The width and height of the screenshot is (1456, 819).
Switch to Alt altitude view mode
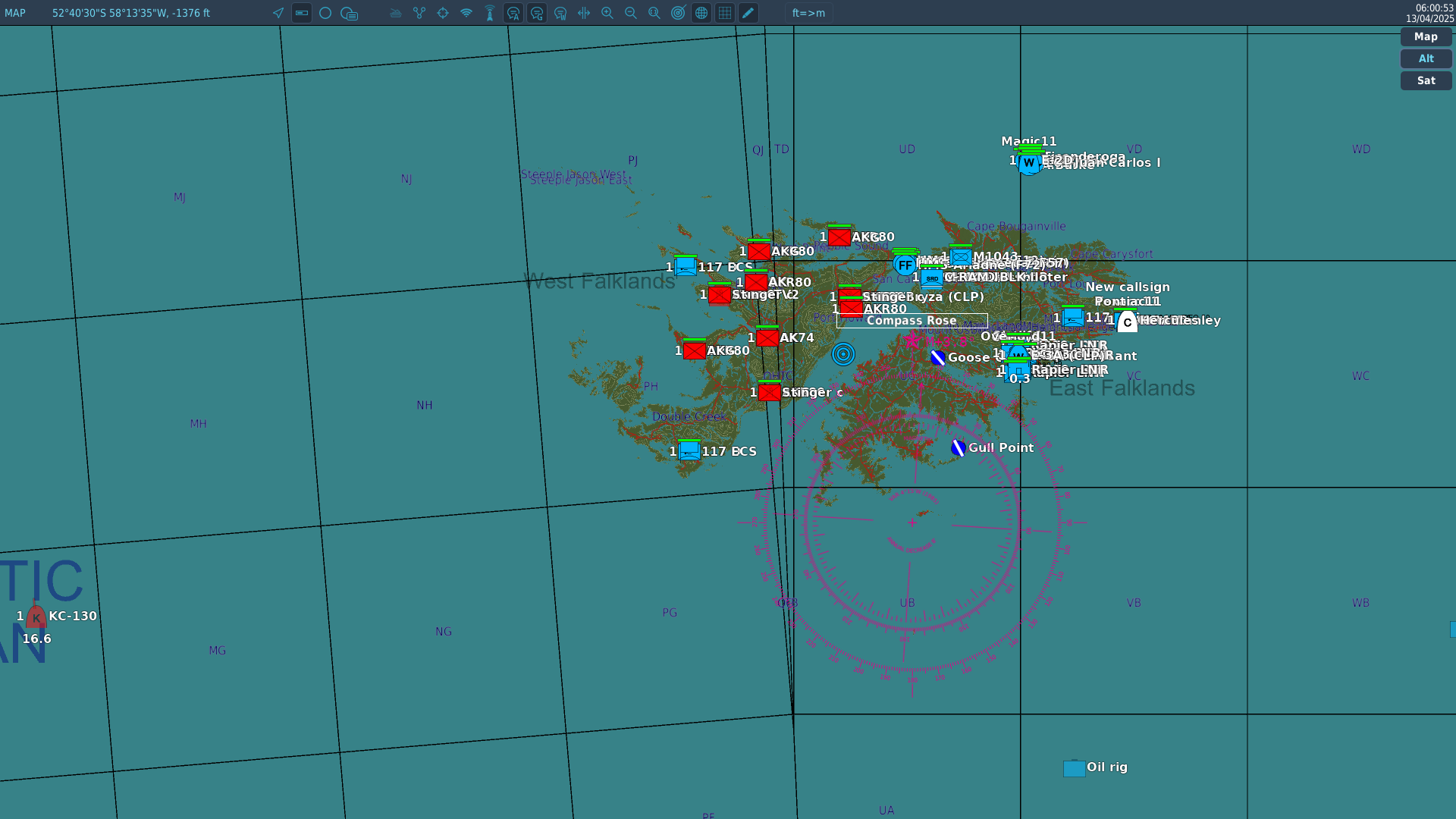coord(1426,58)
